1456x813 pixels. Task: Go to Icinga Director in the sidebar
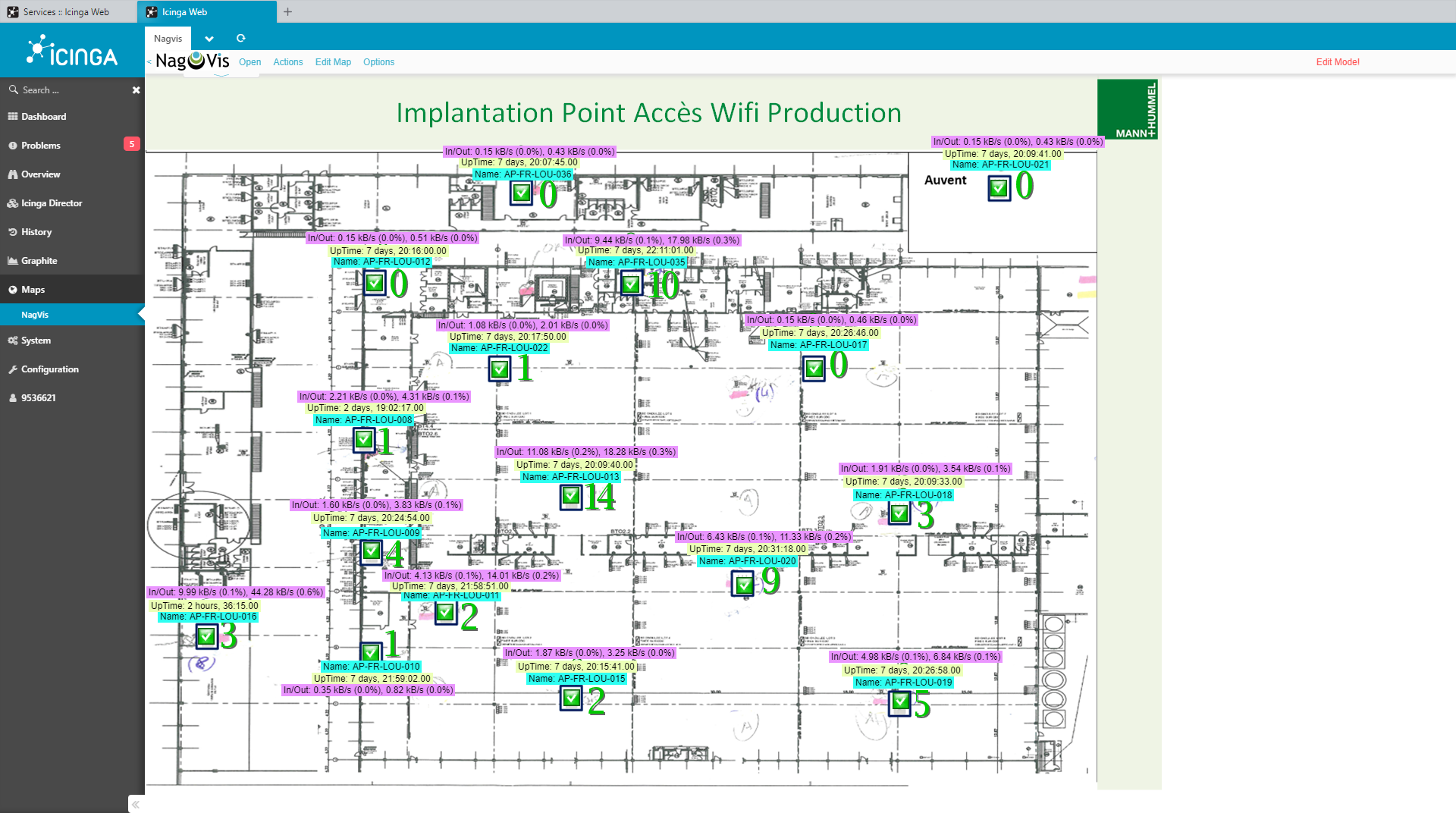pos(52,203)
